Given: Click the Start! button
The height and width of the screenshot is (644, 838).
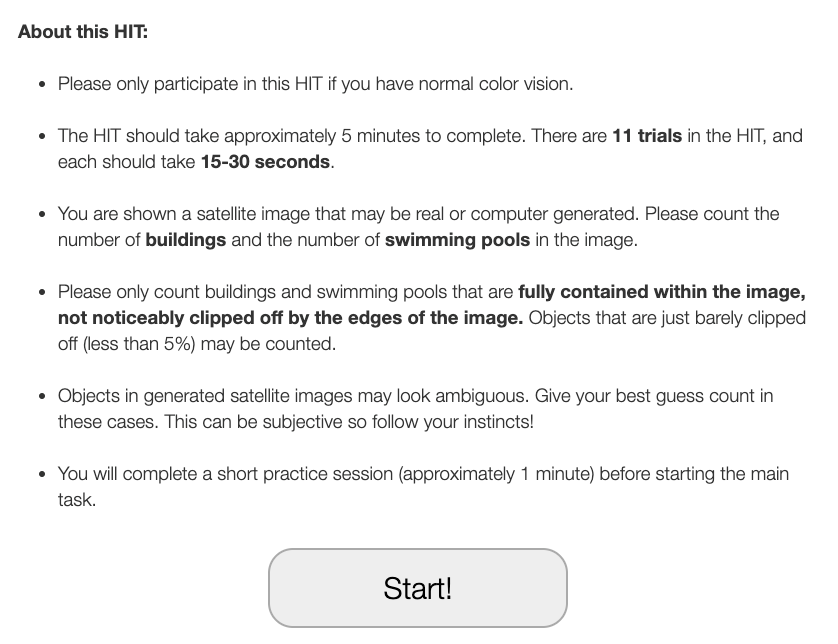Looking at the screenshot, I should click(417, 587).
